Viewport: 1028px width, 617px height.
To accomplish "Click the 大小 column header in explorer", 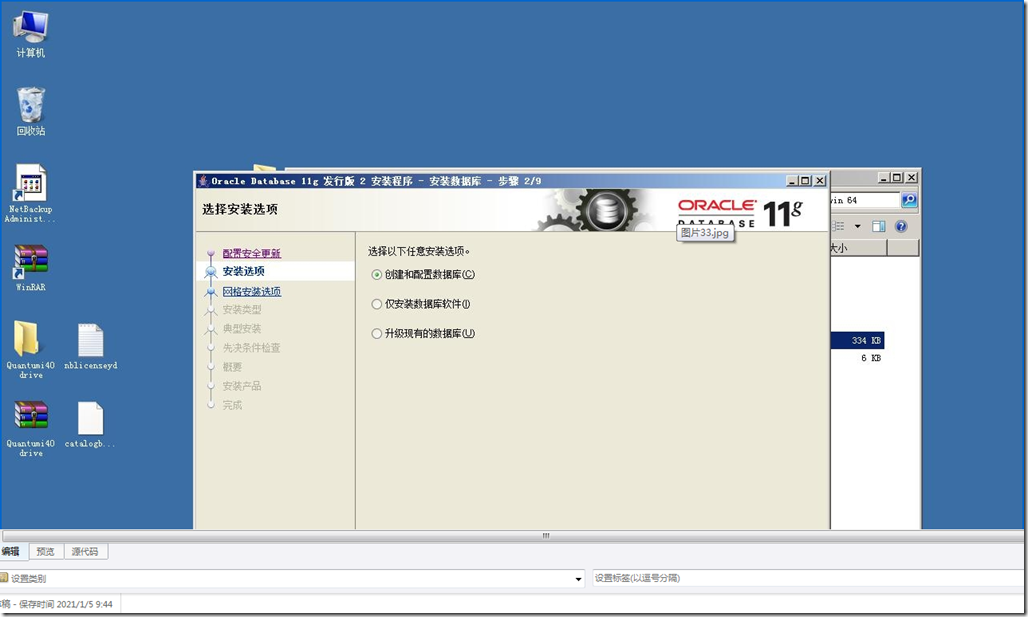I will (859, 248).
